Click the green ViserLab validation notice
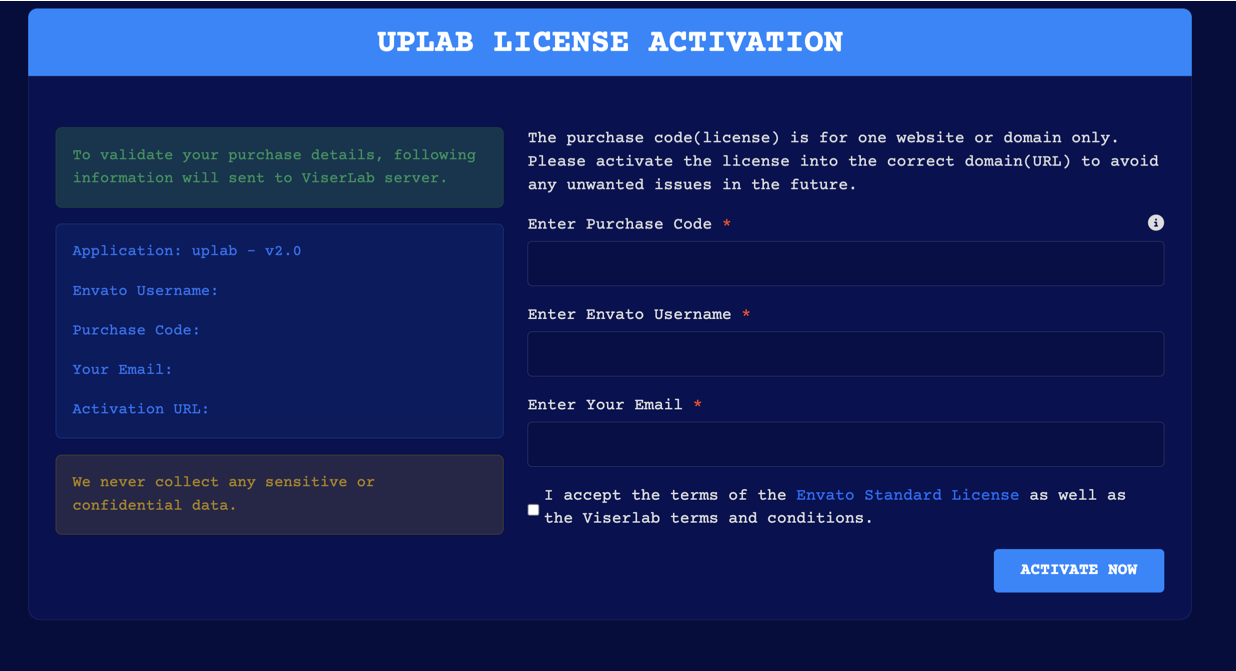The image size is (1236, 671). [279, 167]
